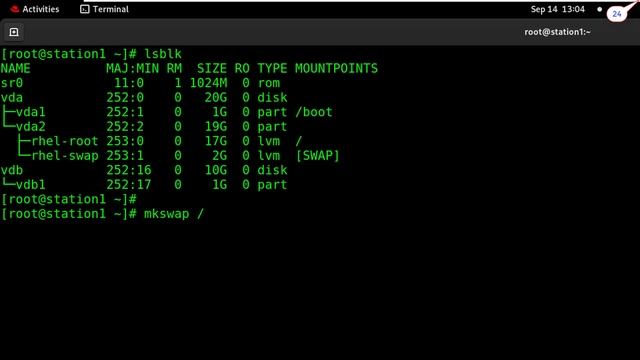Click the vda1 partition name

(x=31, y=112)
